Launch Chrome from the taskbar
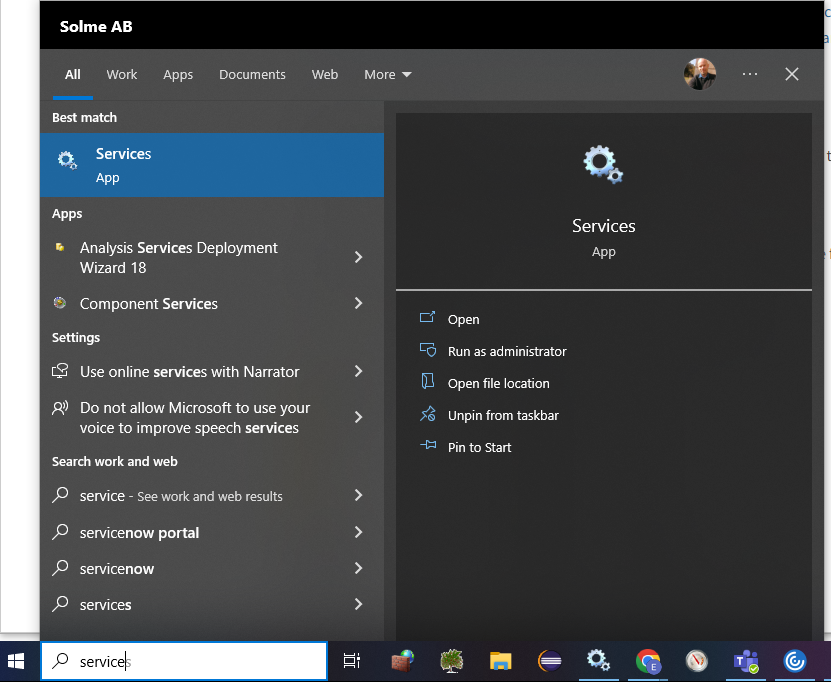Screen dimensions: 831x682 (x=648, y=661)
